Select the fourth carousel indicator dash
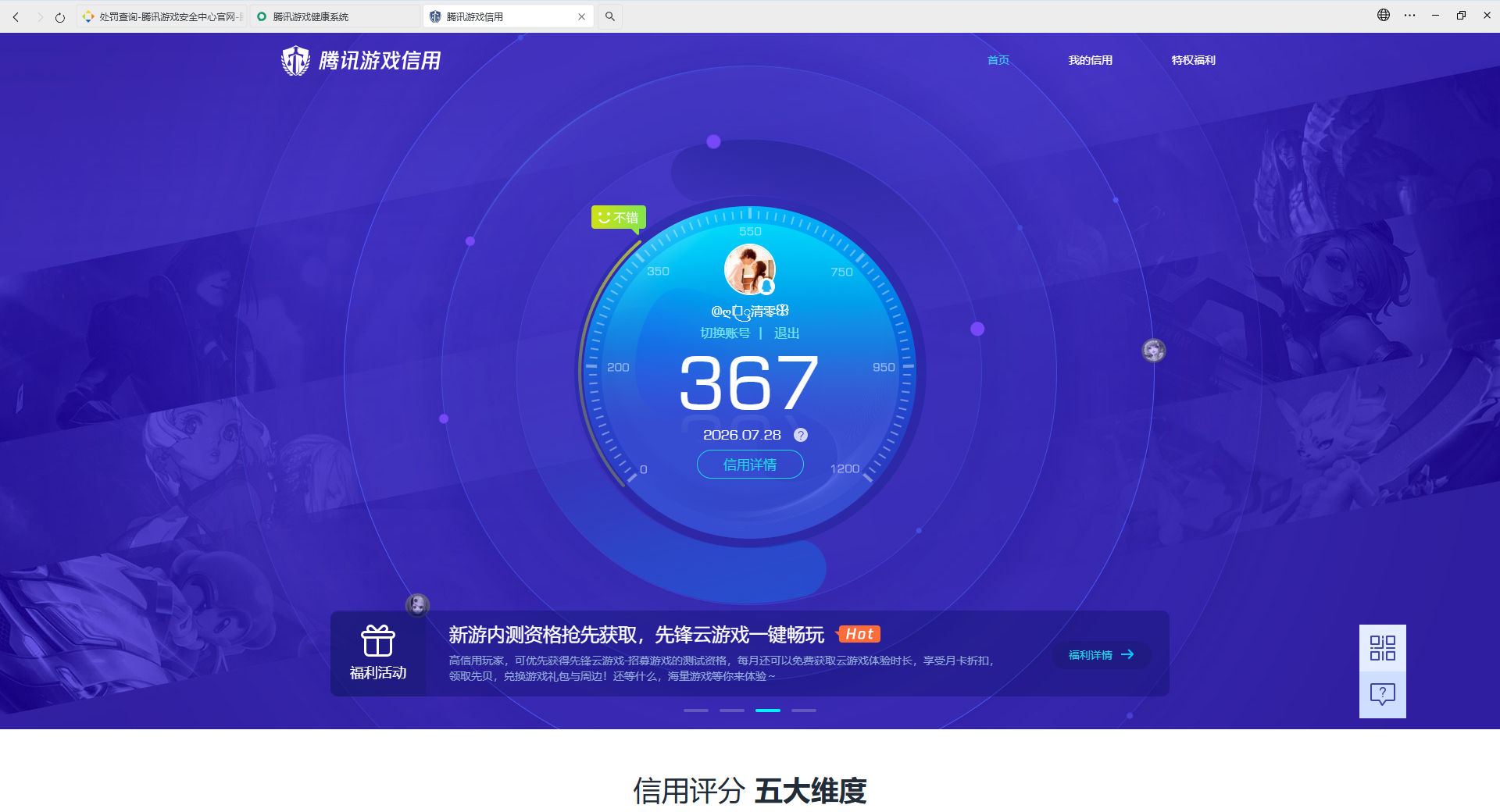Image resolution: width=1500 pixels, height=812 pixels. [x=804, y=710]
